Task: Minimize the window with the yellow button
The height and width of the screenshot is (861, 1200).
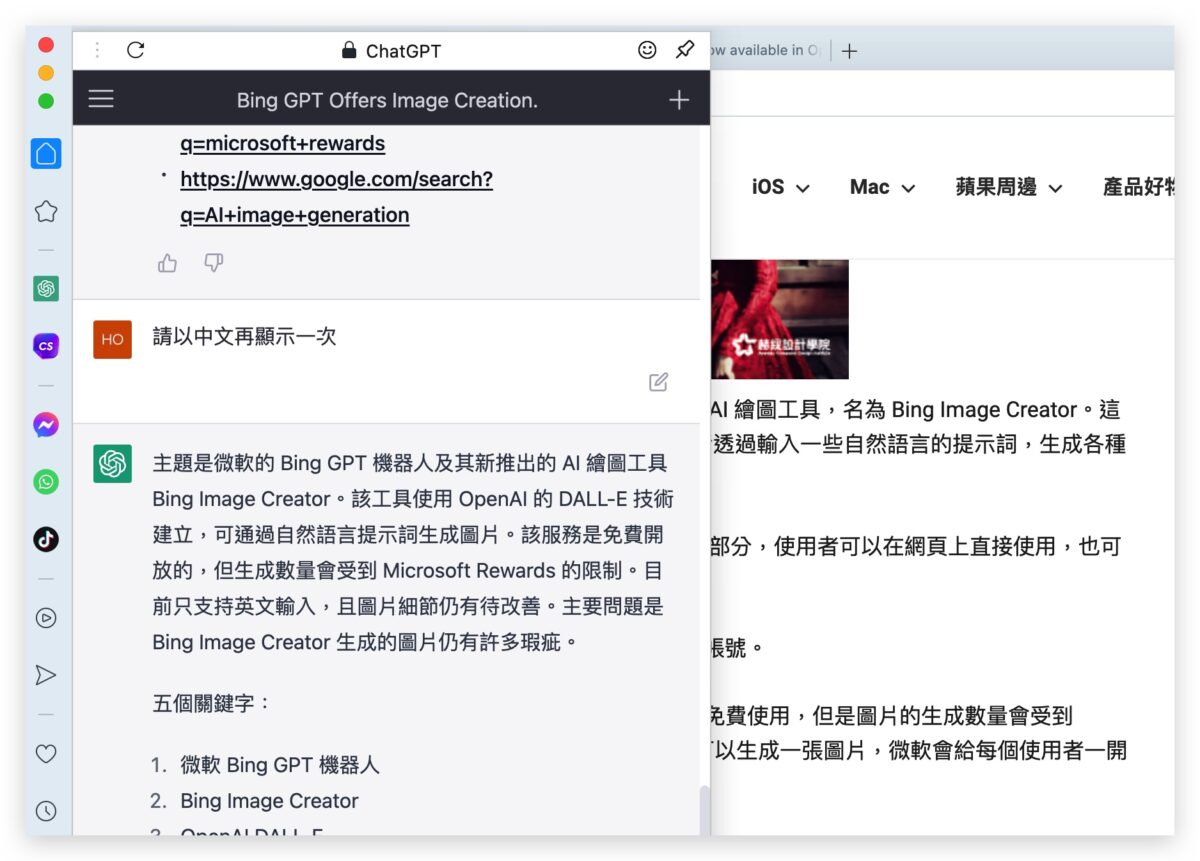Action: tap(46, 72)
